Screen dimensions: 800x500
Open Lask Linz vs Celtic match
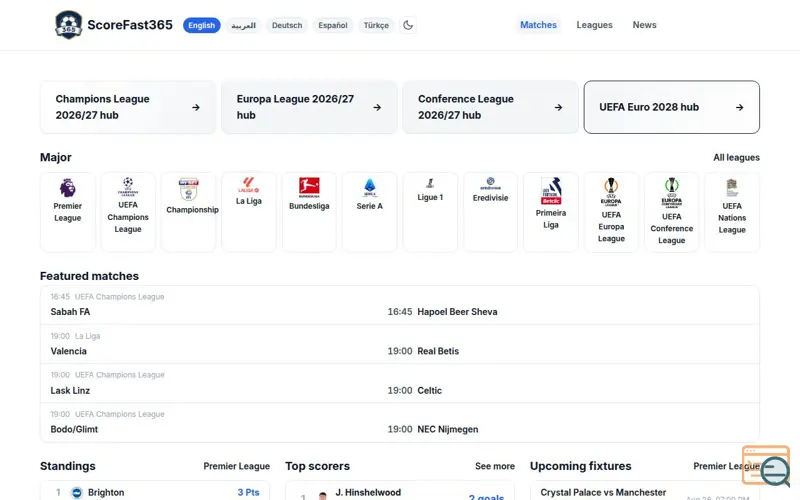coord(400,384)
